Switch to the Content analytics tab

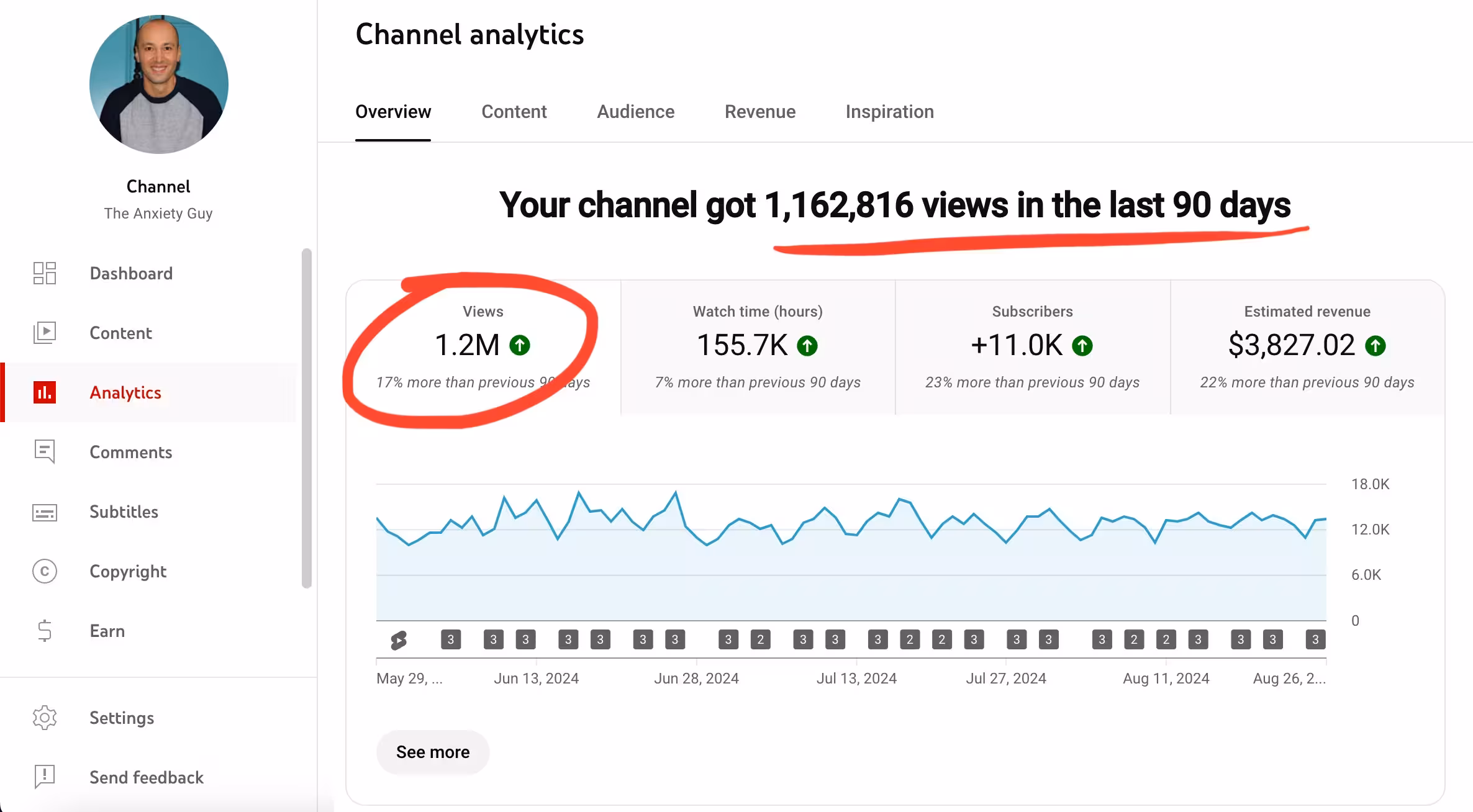click(x=514, y=112)
